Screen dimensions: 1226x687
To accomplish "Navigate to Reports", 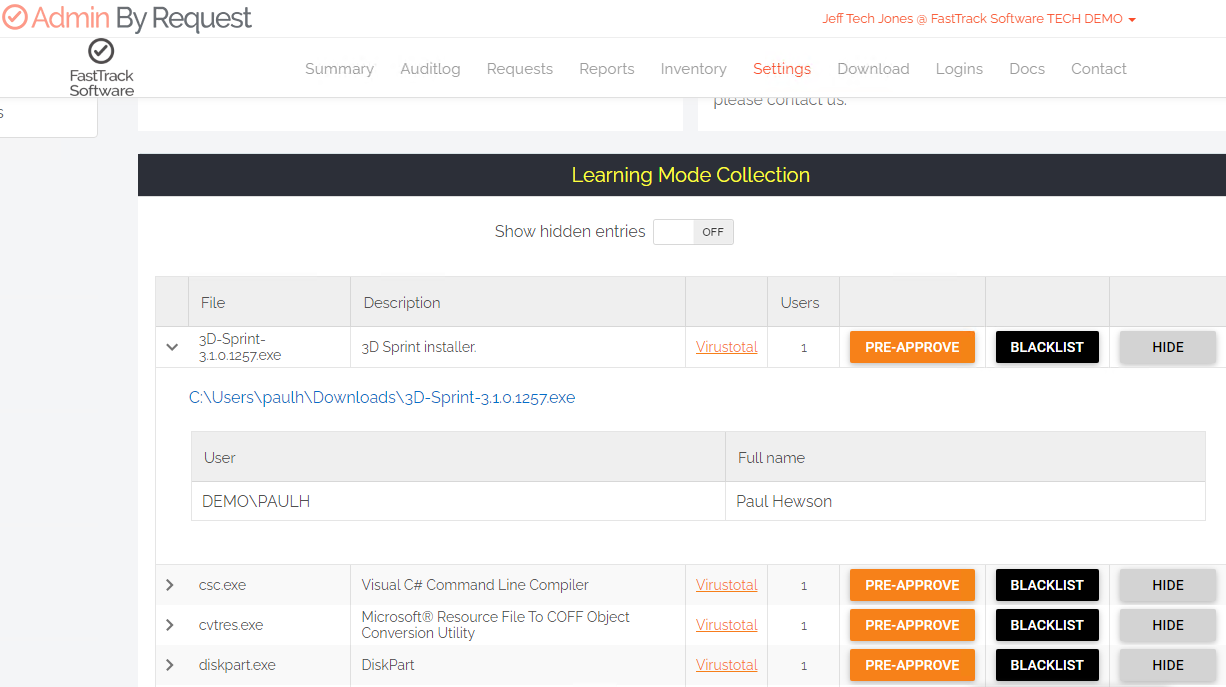I will point(607,69).
